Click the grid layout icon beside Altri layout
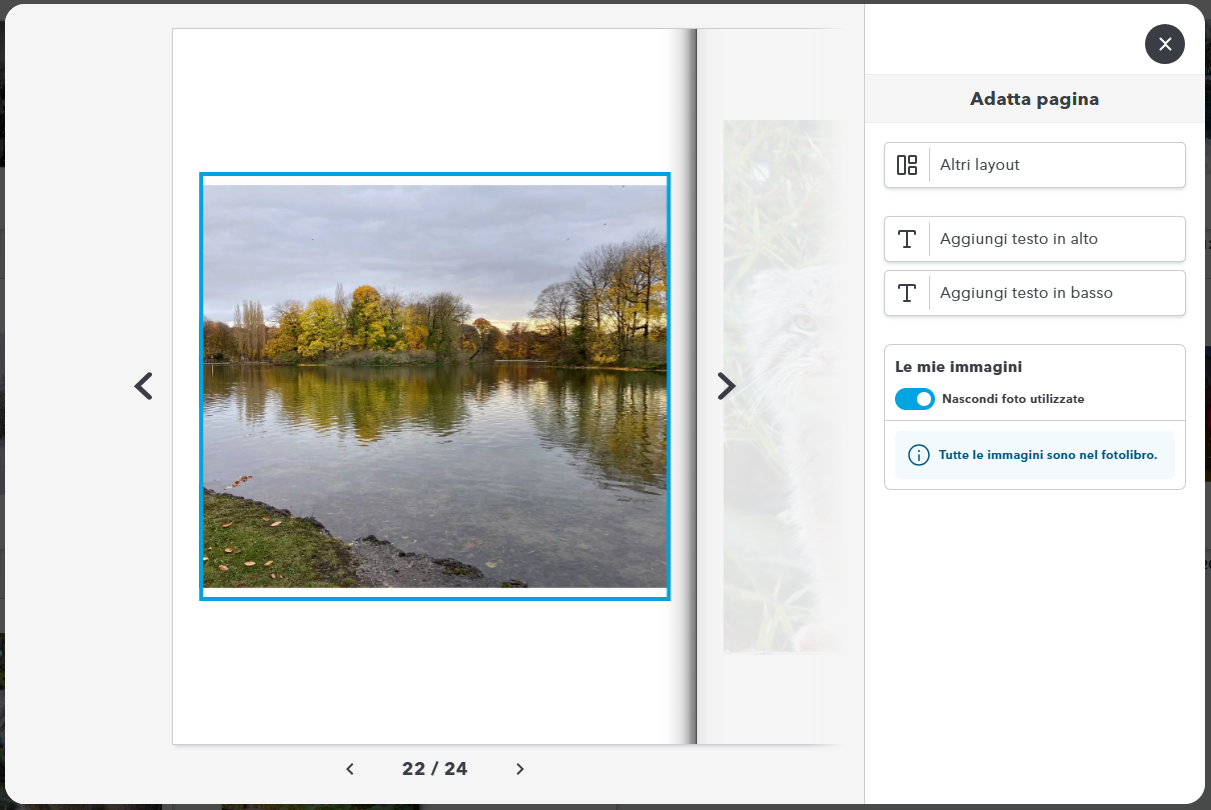 pyautogui.click(x=907, y=165)
